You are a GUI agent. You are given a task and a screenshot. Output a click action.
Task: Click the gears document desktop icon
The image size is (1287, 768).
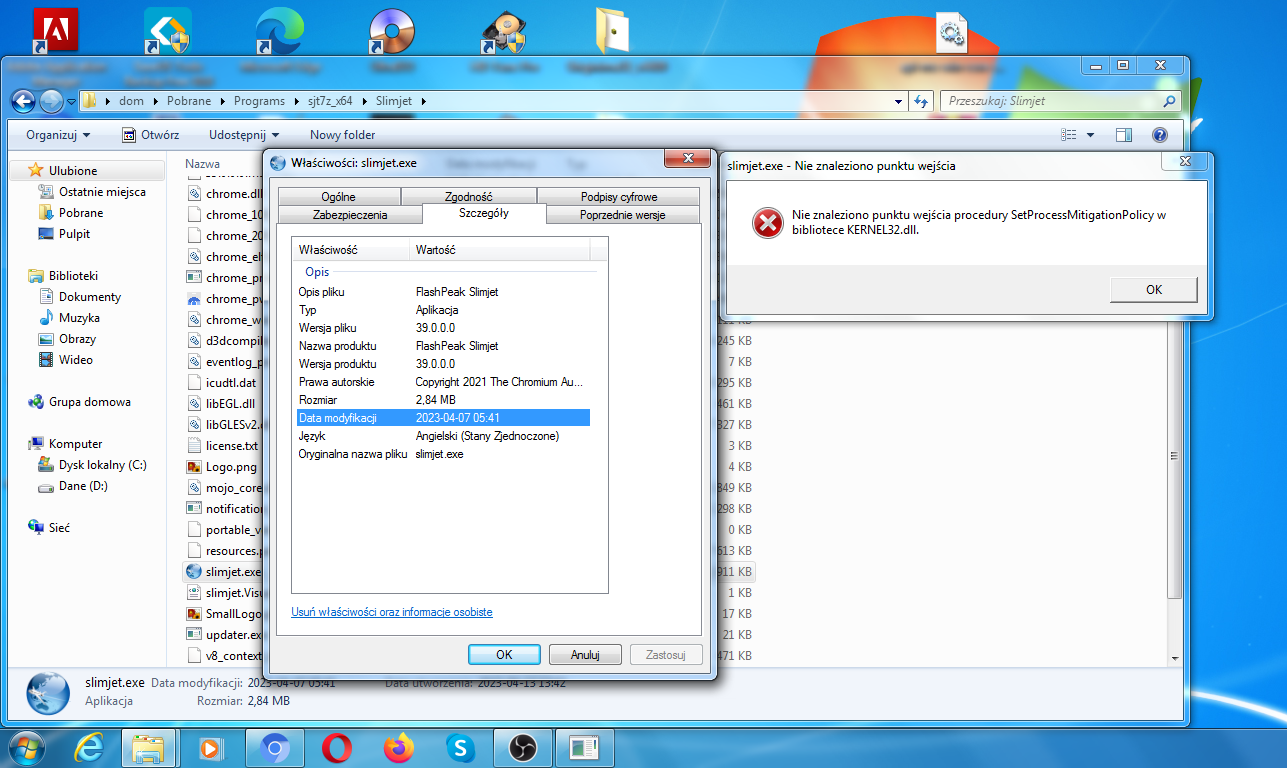tap(950, 32)
